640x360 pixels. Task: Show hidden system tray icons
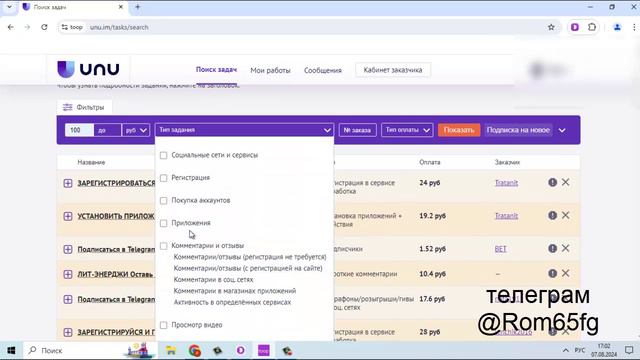tap(565, 351)
